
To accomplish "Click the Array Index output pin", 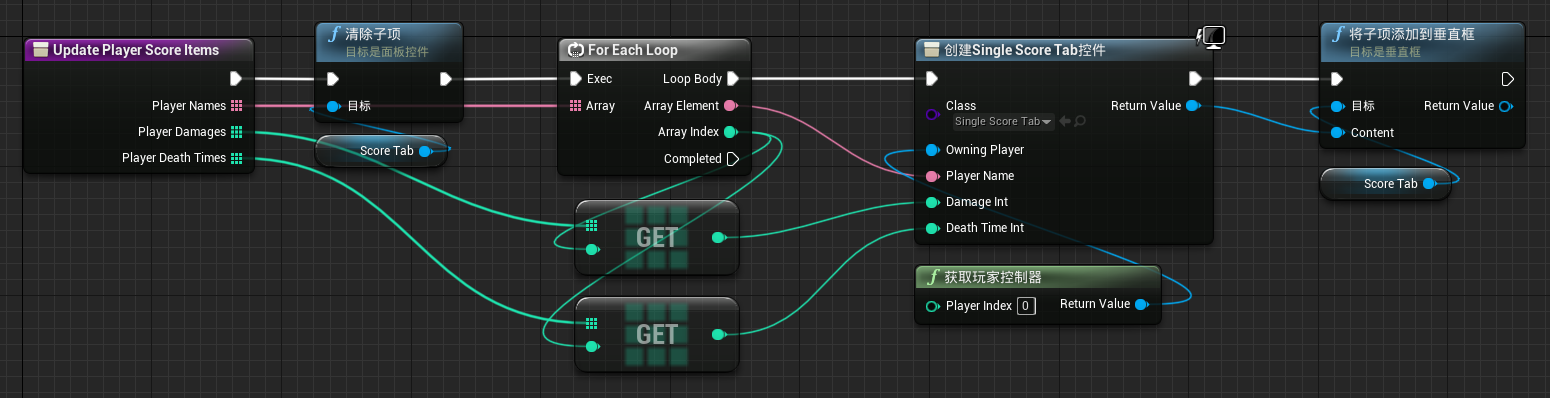I will [730, 132].
